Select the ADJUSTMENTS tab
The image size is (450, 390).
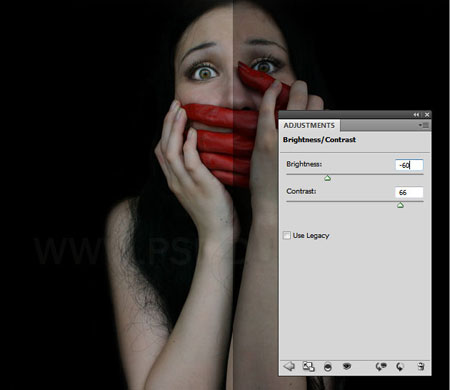[309, 125]
